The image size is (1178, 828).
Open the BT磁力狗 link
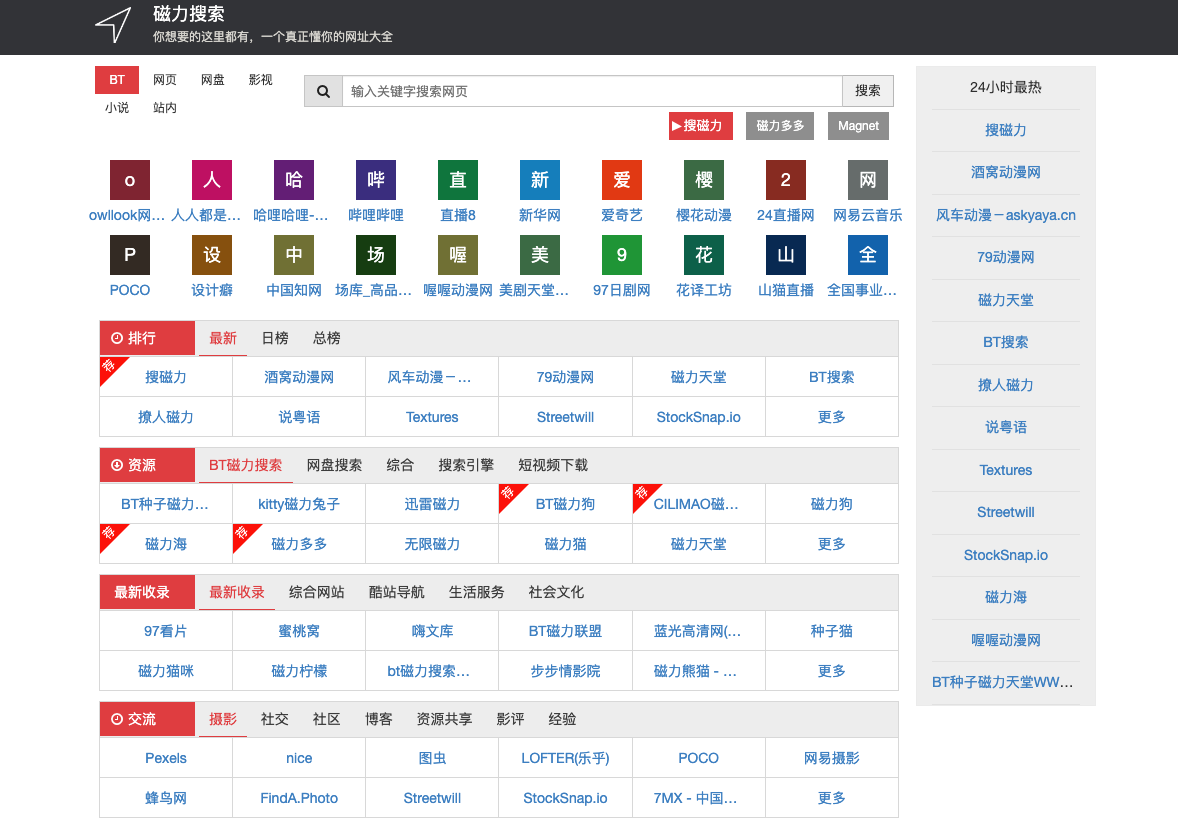point(565,504)
